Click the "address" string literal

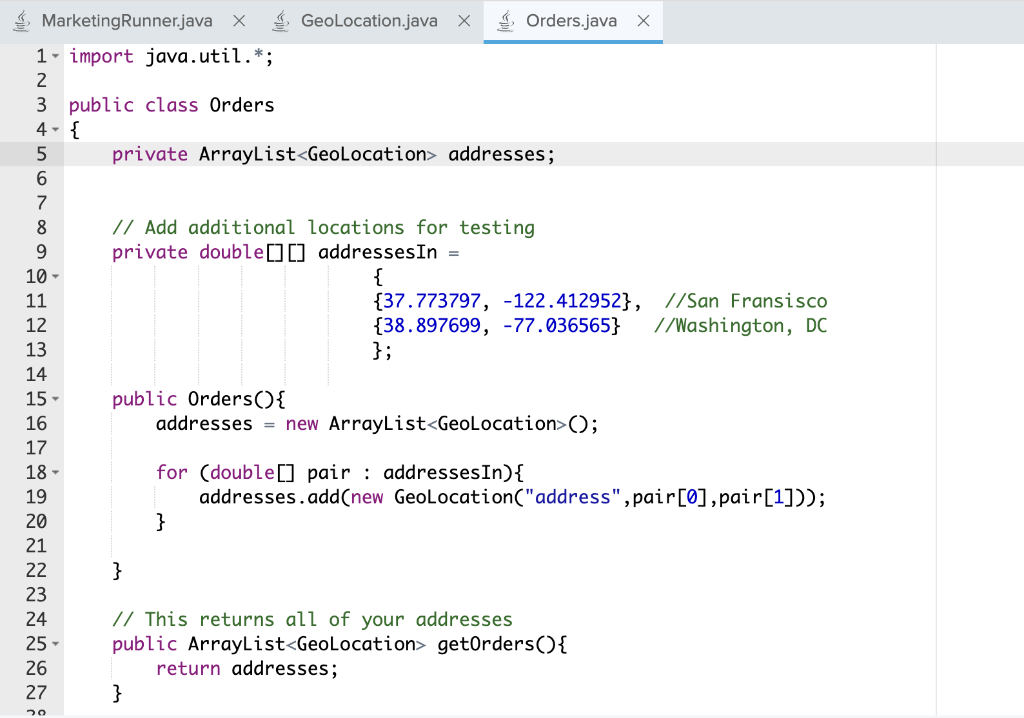pos(572,497)
